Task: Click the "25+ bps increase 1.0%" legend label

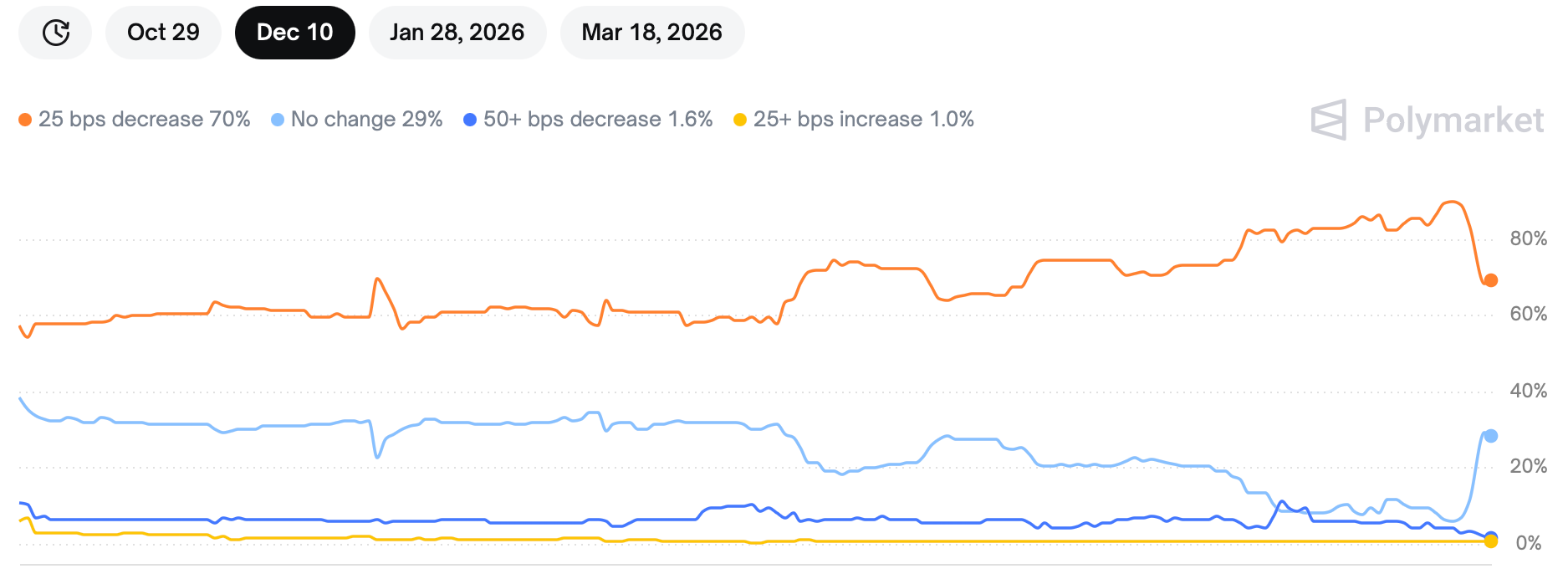Action: pos(863,120)
